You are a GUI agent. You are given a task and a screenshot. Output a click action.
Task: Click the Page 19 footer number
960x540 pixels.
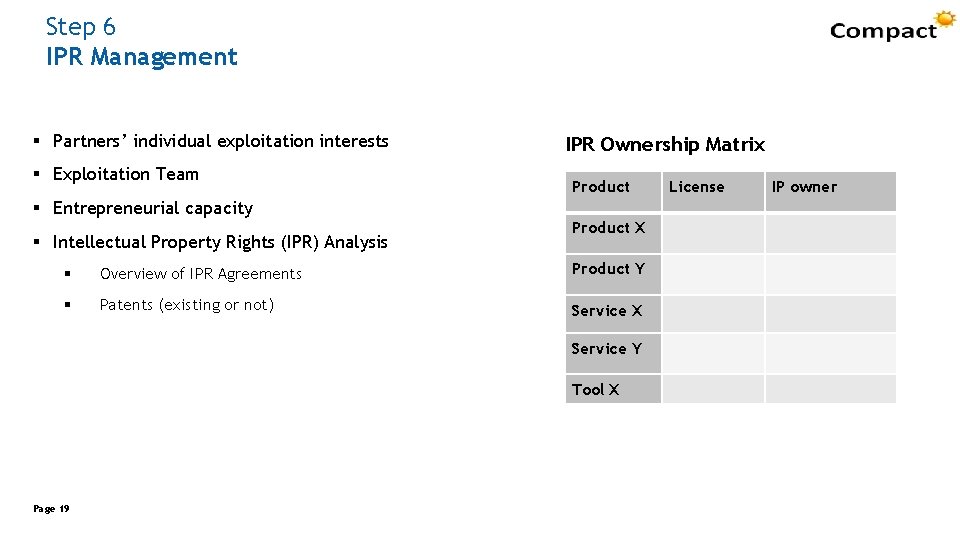coord(51,509)
